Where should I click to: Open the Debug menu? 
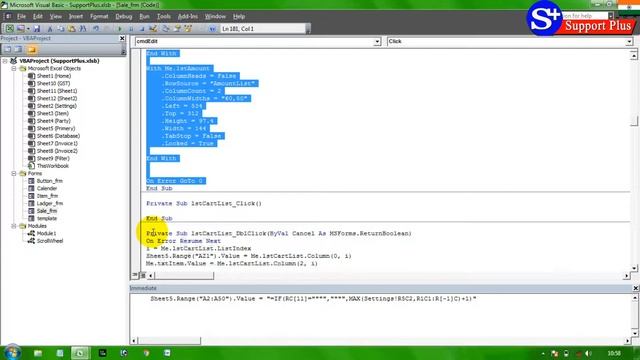124,17
